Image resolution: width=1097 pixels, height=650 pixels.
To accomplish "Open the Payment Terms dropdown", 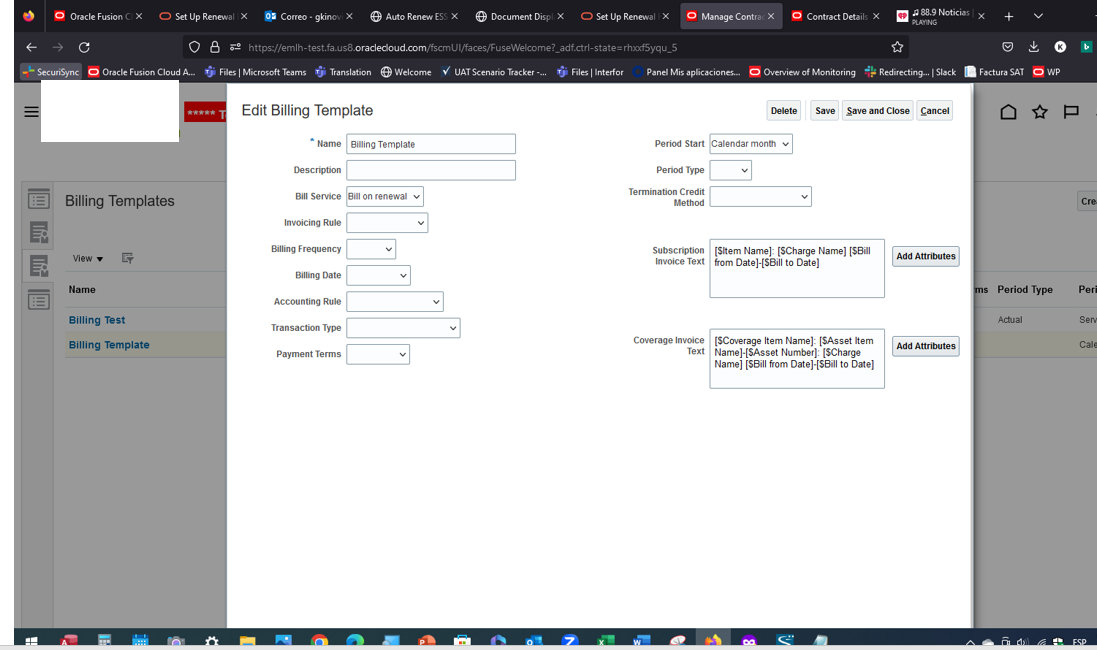I will click(x=378, y=355).
